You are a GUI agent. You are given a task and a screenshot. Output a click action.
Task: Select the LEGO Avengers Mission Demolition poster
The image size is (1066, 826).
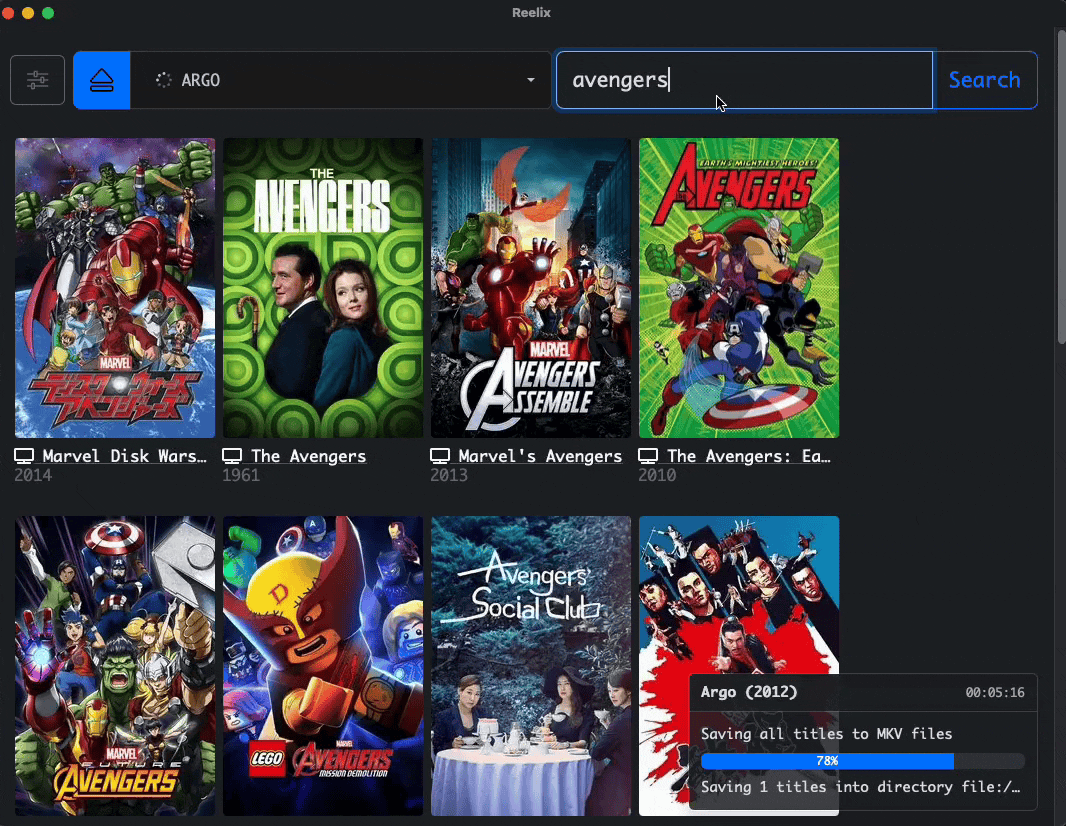(x=323, y=666)
